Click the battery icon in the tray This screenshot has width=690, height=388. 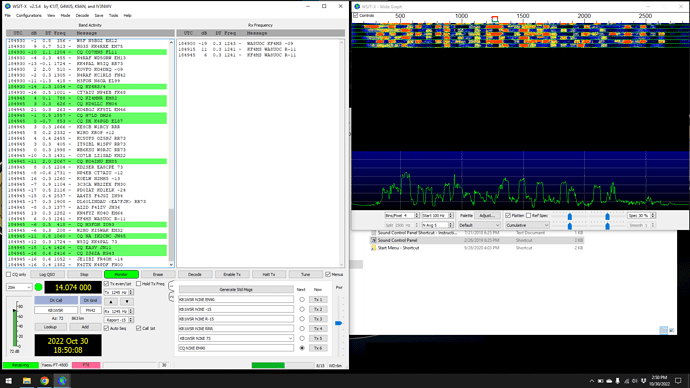tap(600, 381)
